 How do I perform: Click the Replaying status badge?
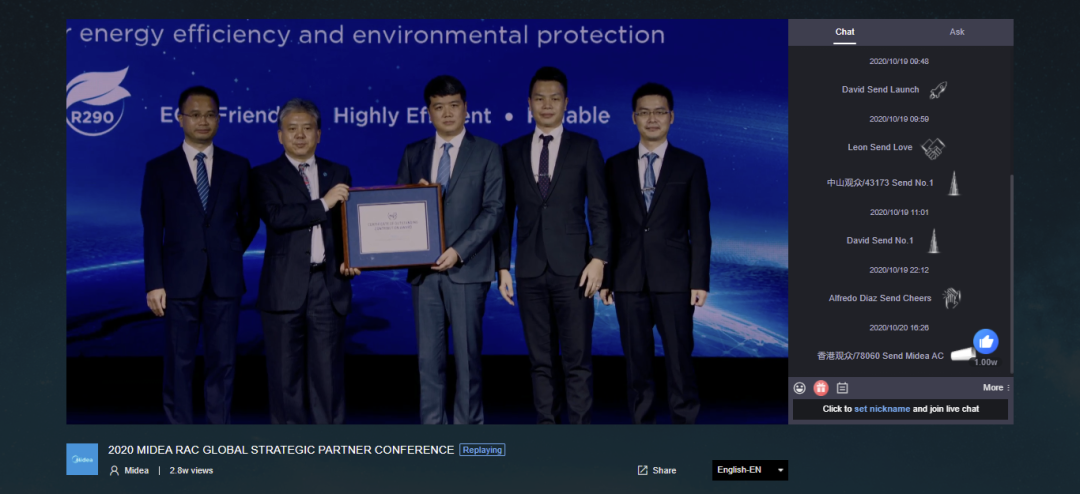pyautogui.click(x=482, y=450)
